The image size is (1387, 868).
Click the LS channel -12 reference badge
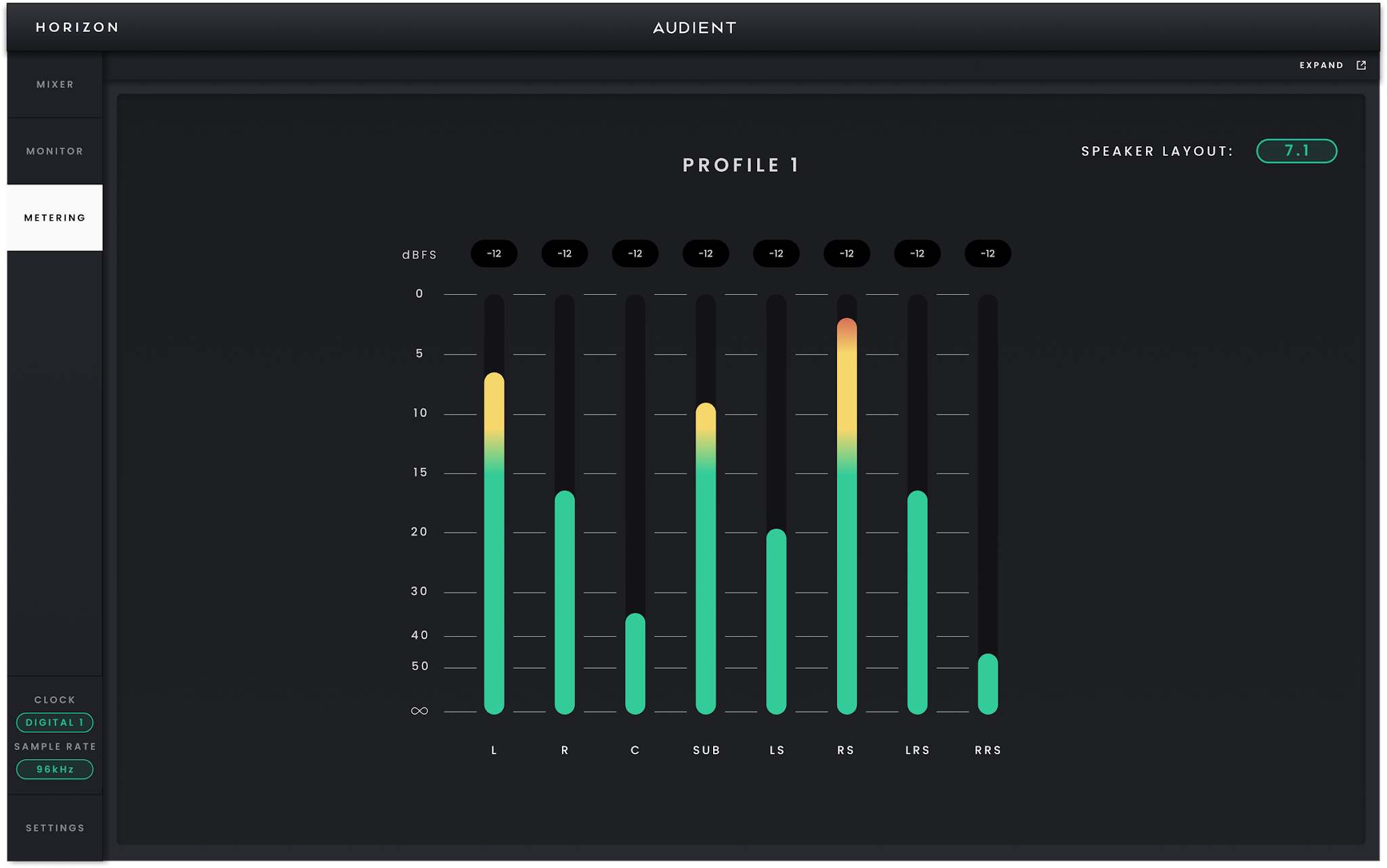pyautogui.click(x=776, y=253)
